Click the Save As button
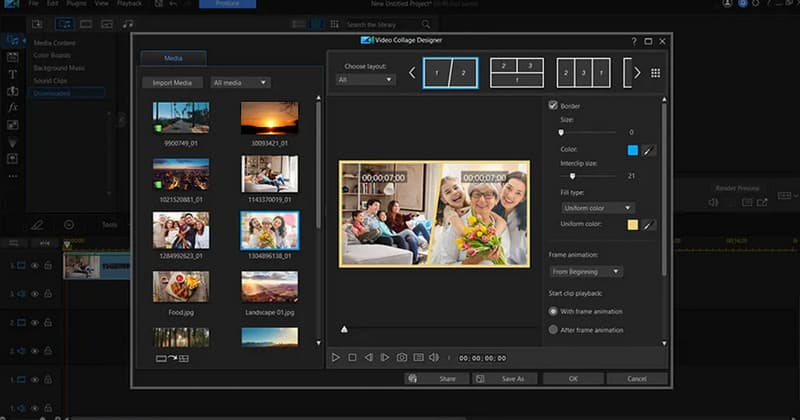 505,379
